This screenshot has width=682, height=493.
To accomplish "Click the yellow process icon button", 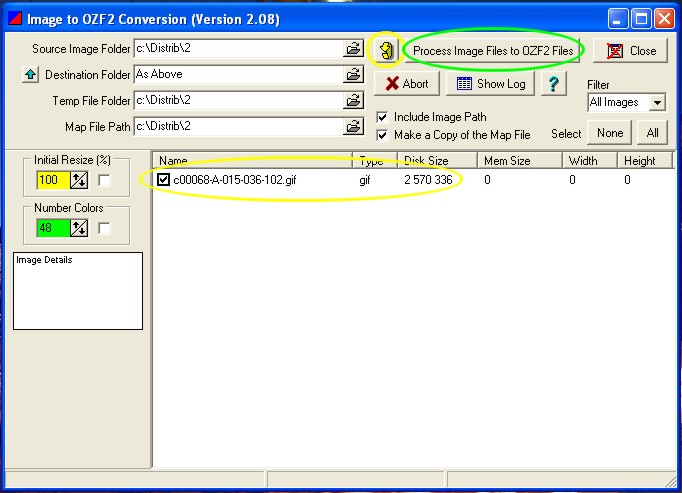I will click(386, 51).
